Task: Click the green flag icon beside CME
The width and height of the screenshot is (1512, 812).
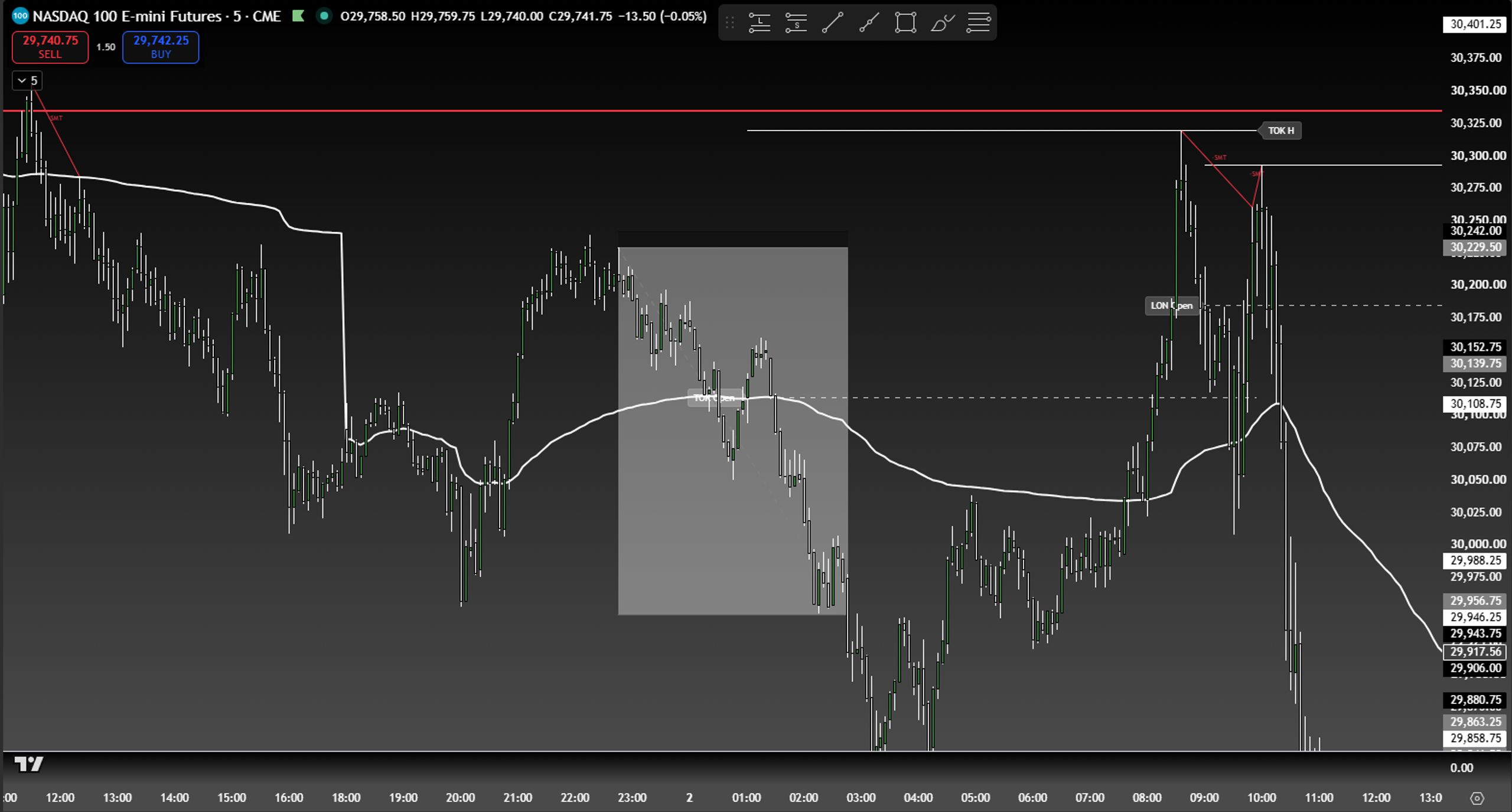Action: pos(298,16)
